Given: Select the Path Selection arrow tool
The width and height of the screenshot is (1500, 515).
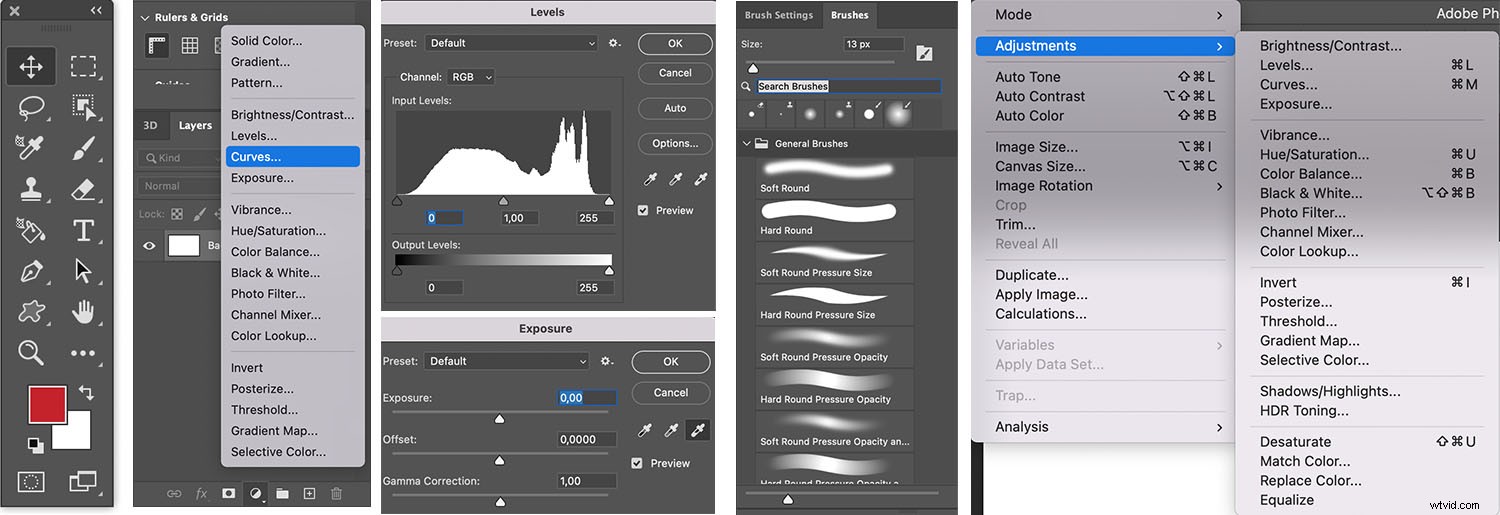Looking at the screenshot, I should pos(84,271).
